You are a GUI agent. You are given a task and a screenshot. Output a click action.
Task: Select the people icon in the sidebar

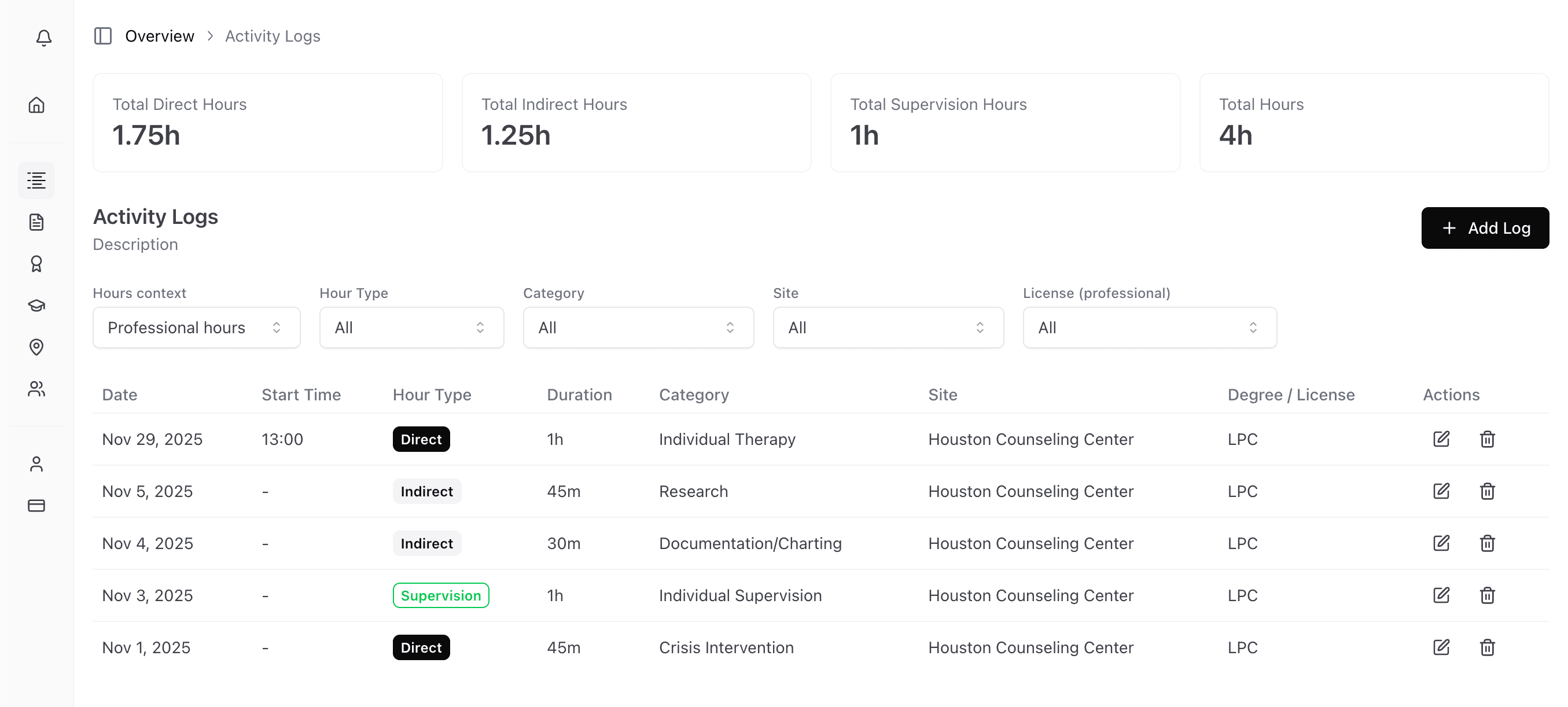tap(36, 389)
